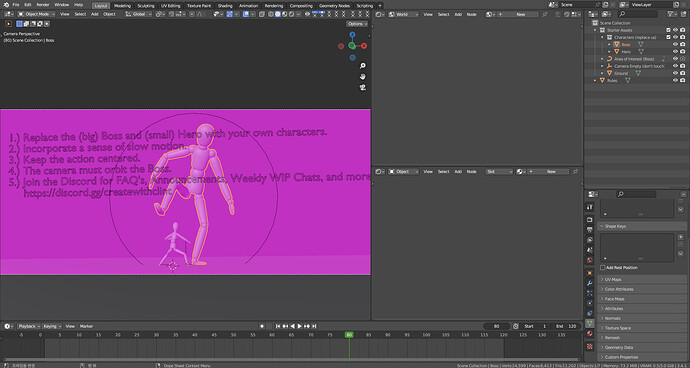Image resolution: width=690 pixels, height=368 pixels.
Task: Hide the Ground object in outliner
Action: click(x=675, y=73)
